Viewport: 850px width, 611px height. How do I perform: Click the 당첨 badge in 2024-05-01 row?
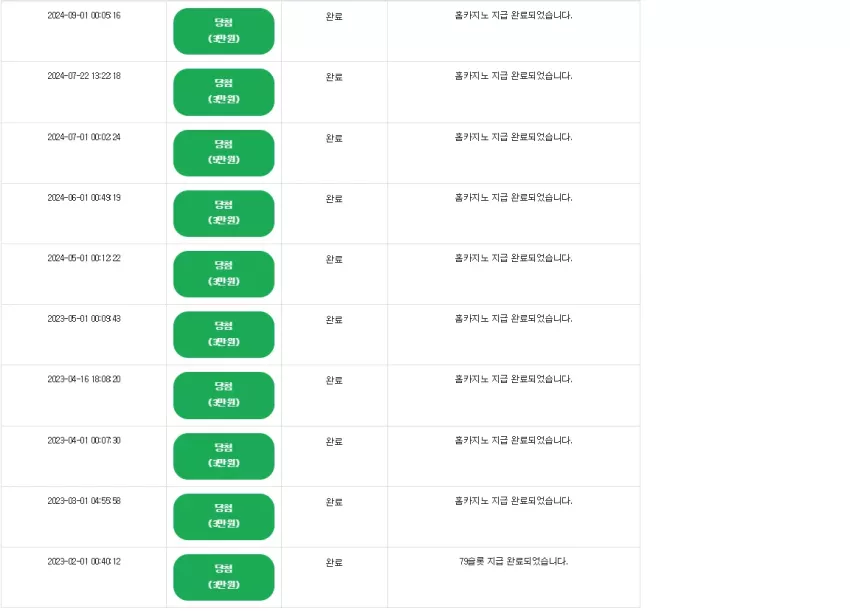click(223, 274)
